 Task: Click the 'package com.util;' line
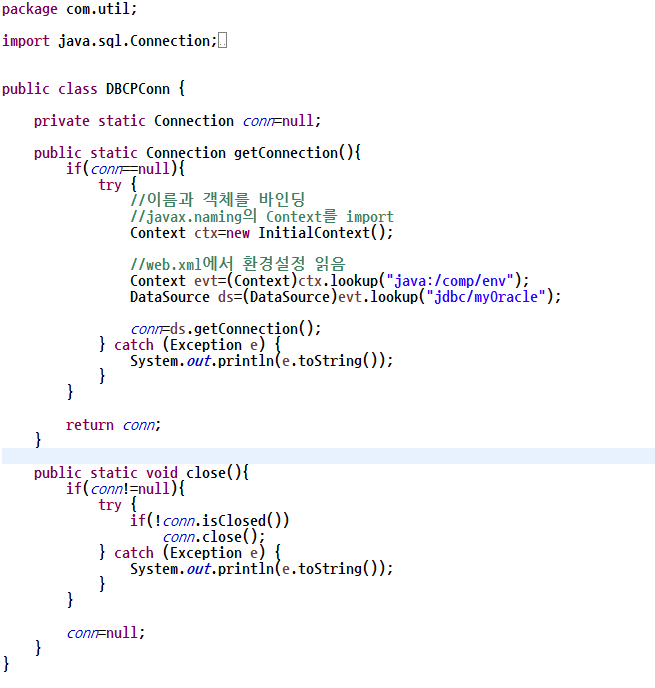pyautogui.click(x=69, y=9)
